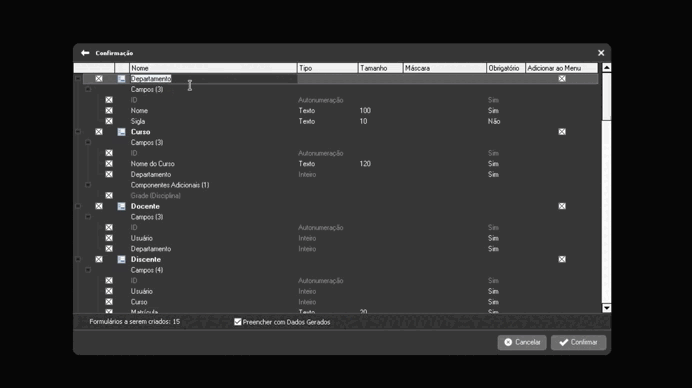Click the Máscara column header
The image size is (692, 388).
click(x=444, y=68)
